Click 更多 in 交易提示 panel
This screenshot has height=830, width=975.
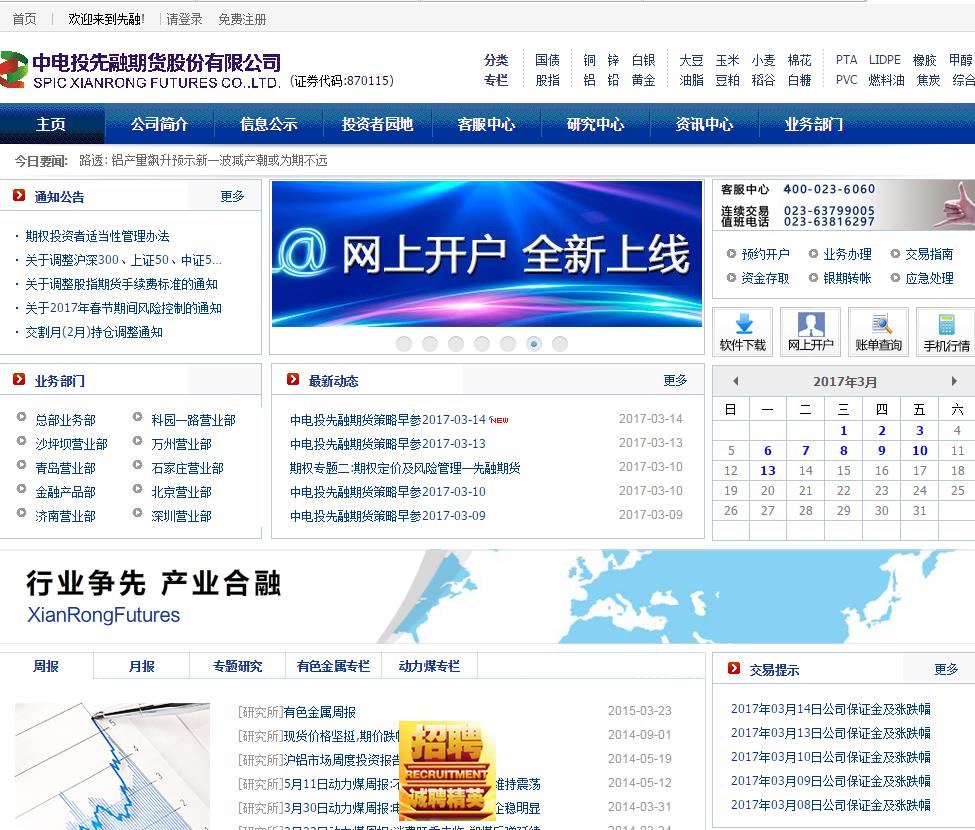pyautogui.click(x=946, y=669)
